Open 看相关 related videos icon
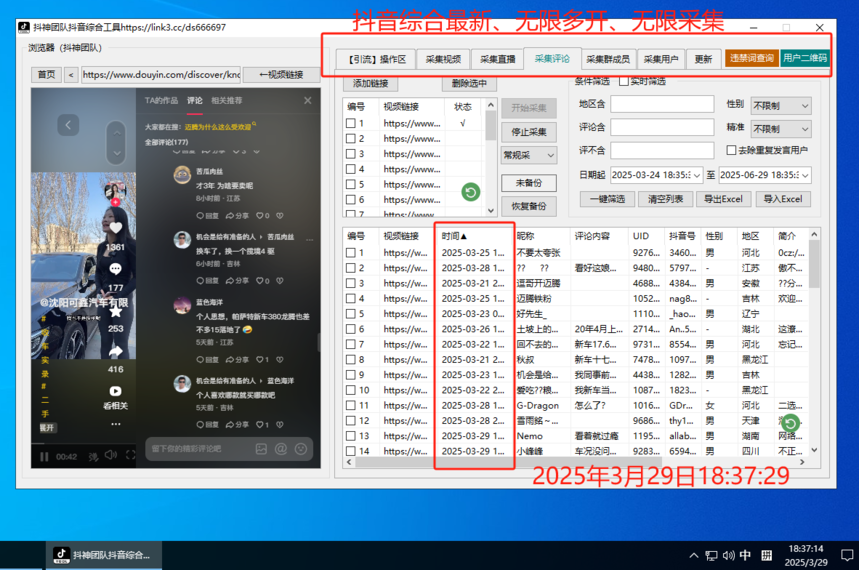The width and height of the screenshot is (859, 570). 116,391
